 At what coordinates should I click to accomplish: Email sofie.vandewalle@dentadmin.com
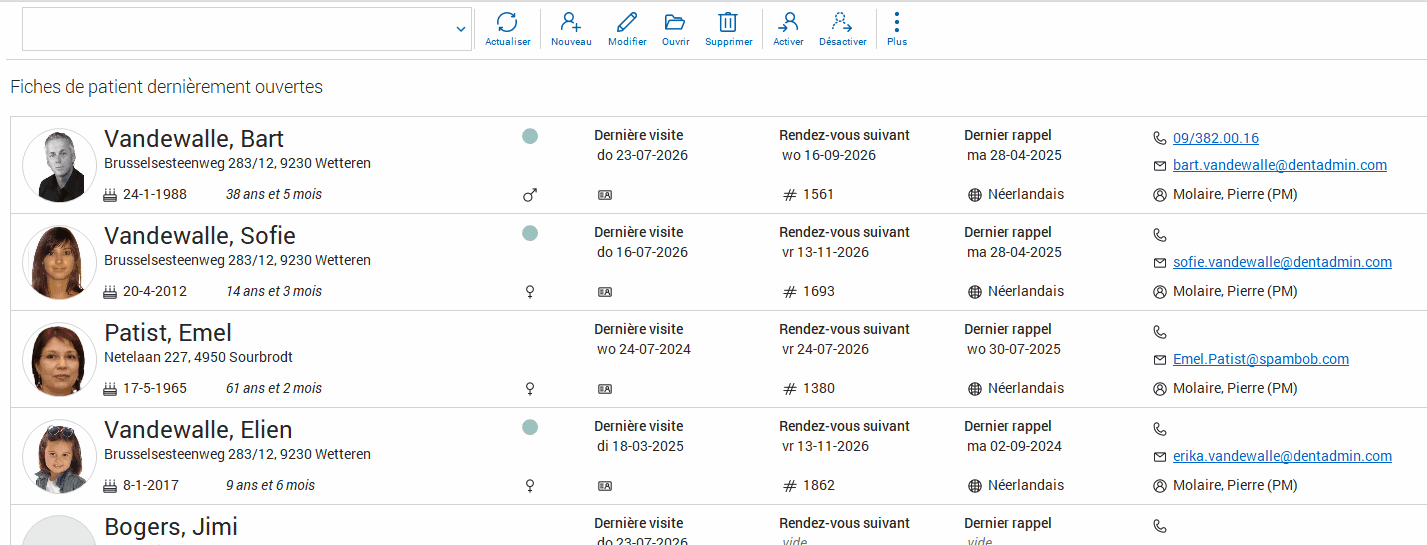(x=1282, y=262)
